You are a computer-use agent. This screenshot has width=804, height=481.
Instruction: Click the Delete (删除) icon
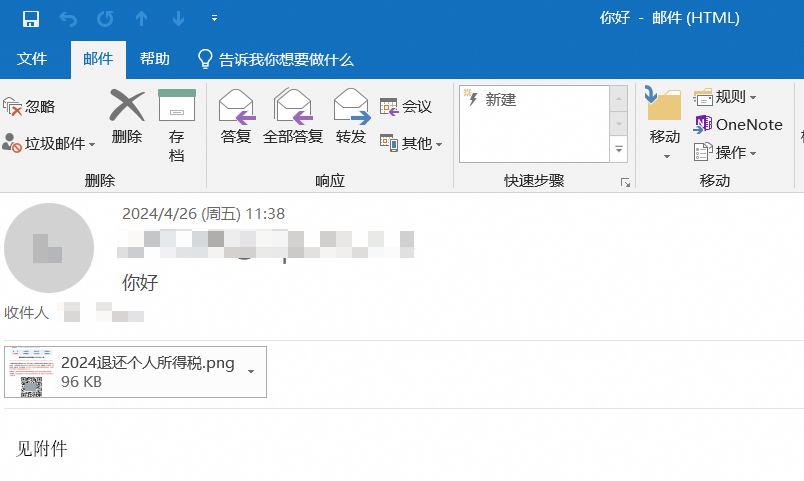127,106
